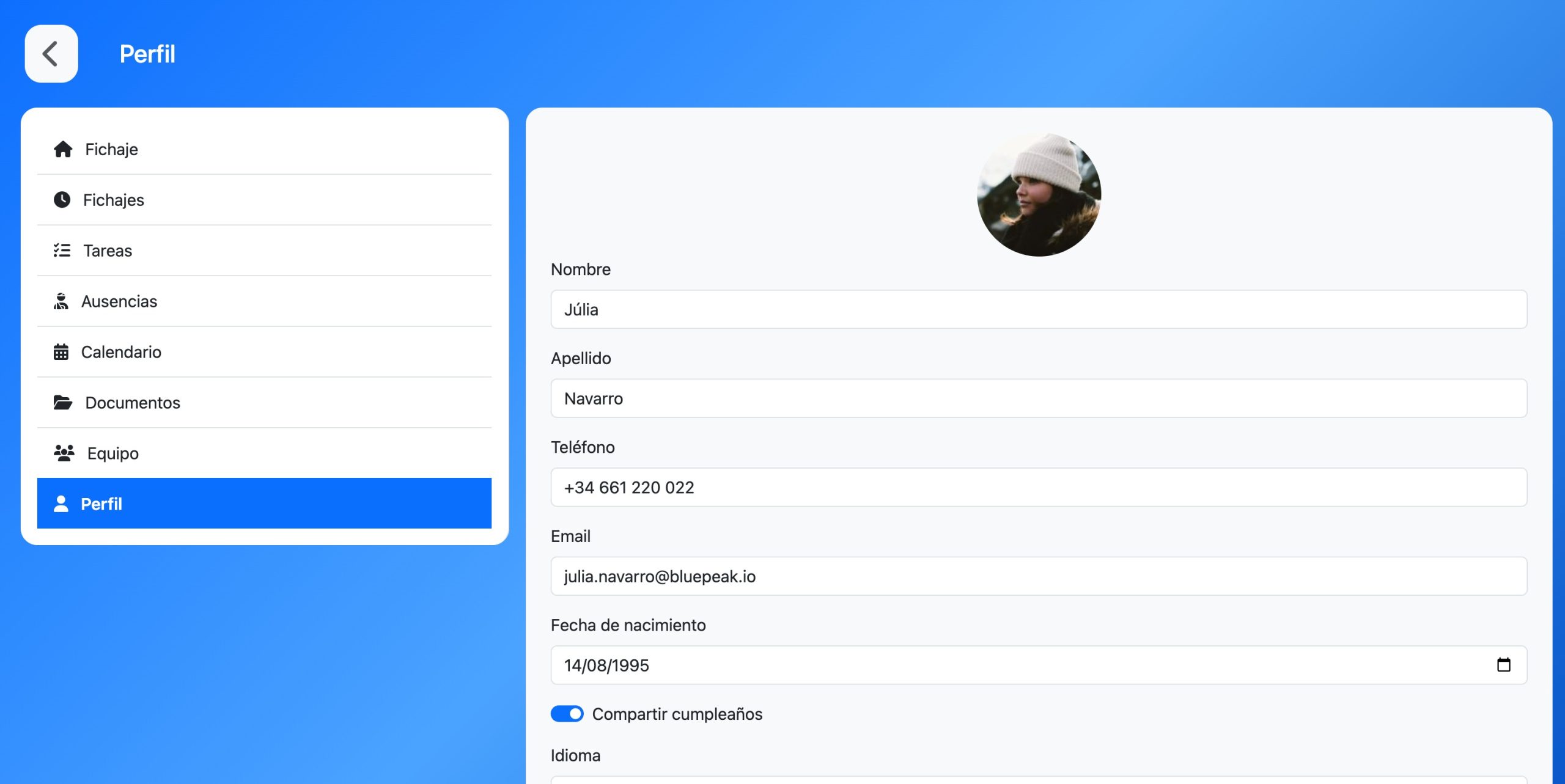Image resolution: width=1565 pixels, height=784 pixels.
Task: Click the Apellido field containing Navarro
Action: pyautogui.click(x=1039, y=398)
